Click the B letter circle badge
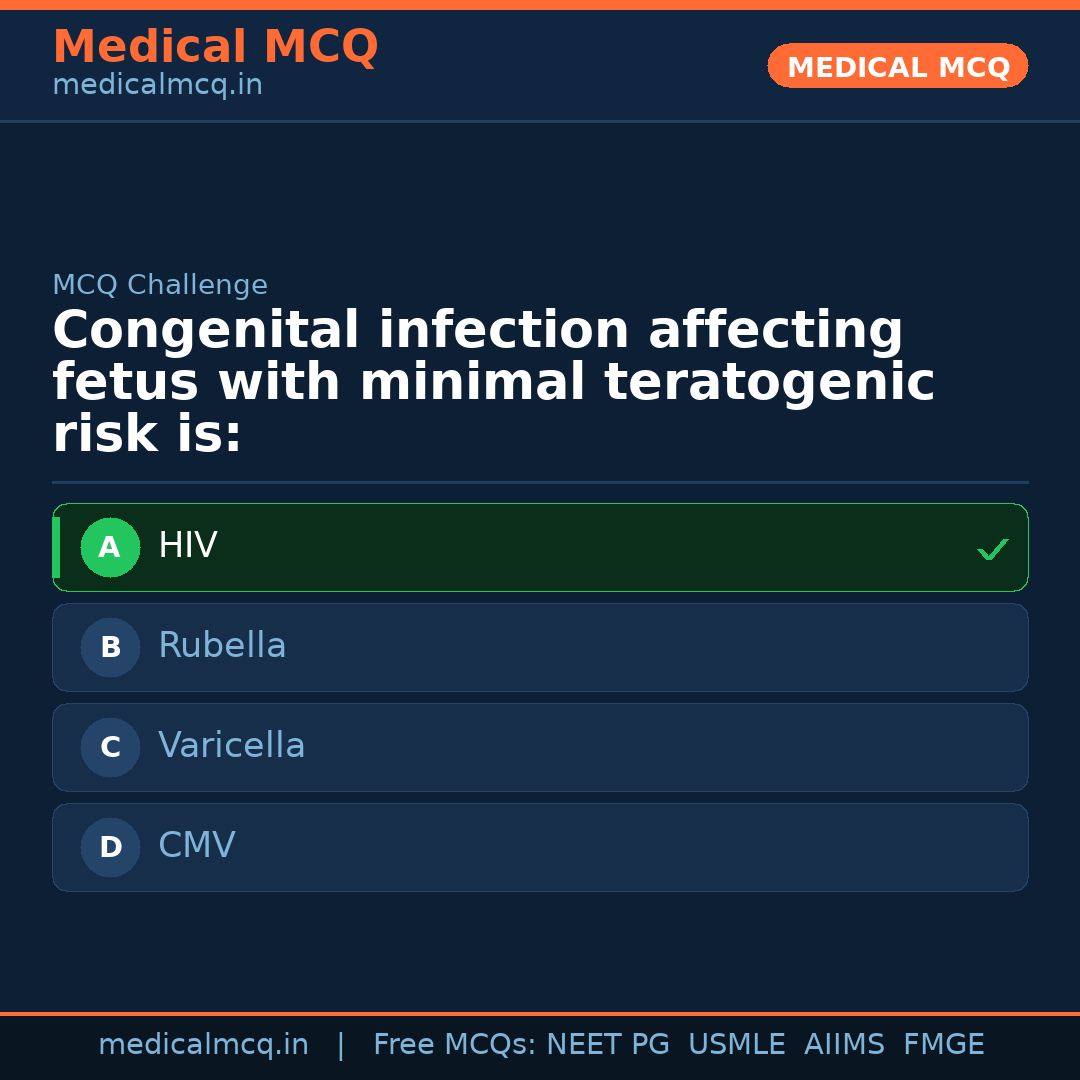 click(x=110, y=647)
